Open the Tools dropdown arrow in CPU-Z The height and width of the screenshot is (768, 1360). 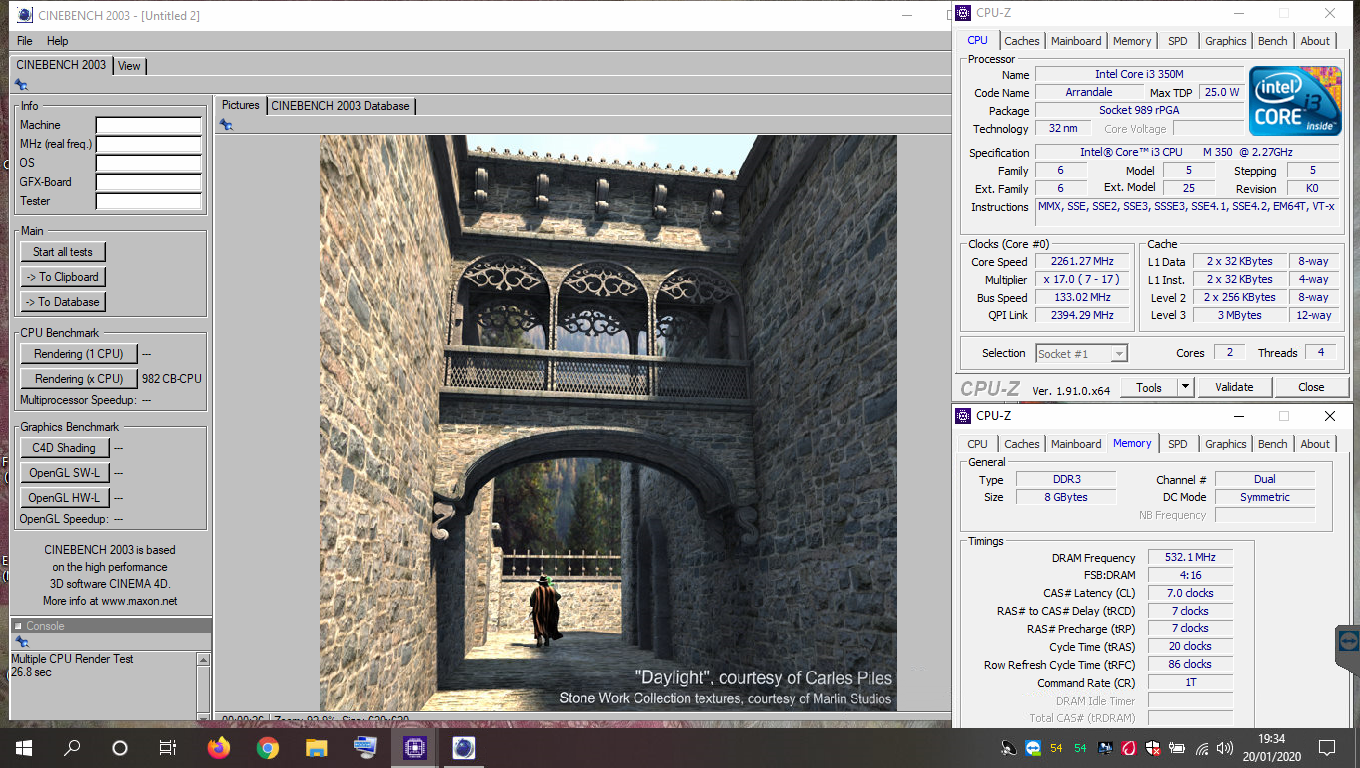pos(1185,387)
